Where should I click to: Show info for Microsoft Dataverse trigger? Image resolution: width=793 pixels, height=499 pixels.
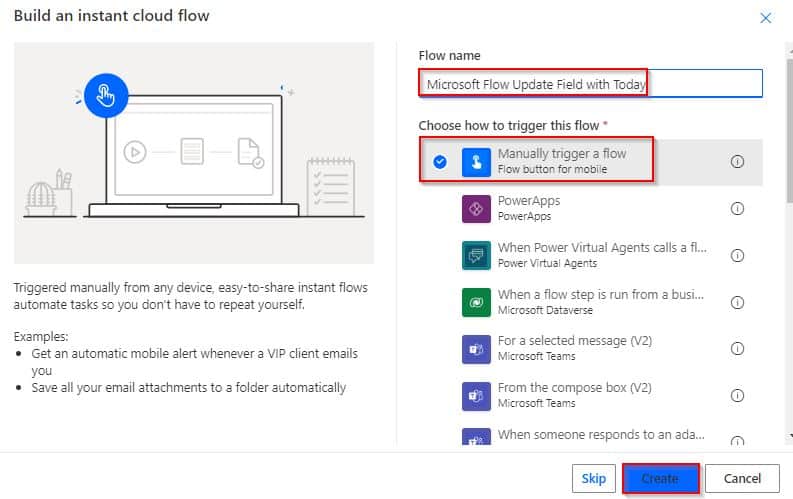737,302
